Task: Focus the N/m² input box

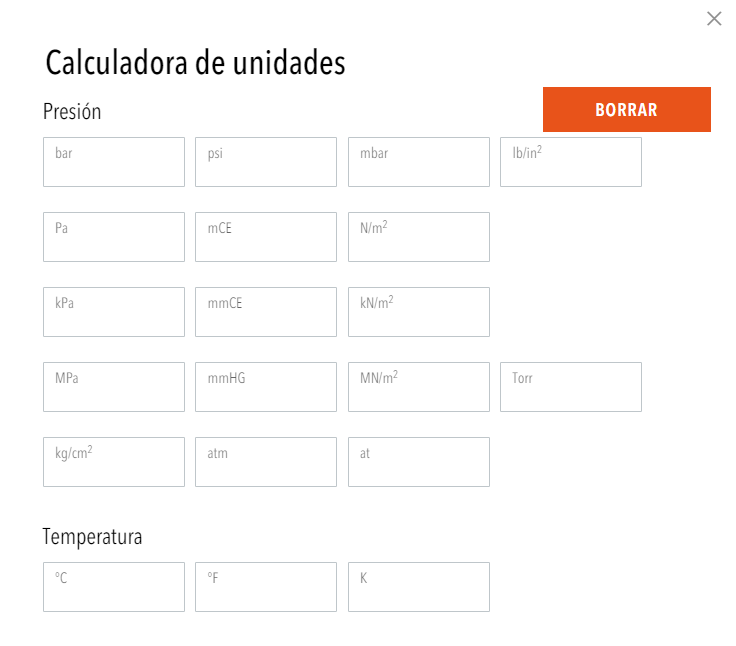Action: 419,237
